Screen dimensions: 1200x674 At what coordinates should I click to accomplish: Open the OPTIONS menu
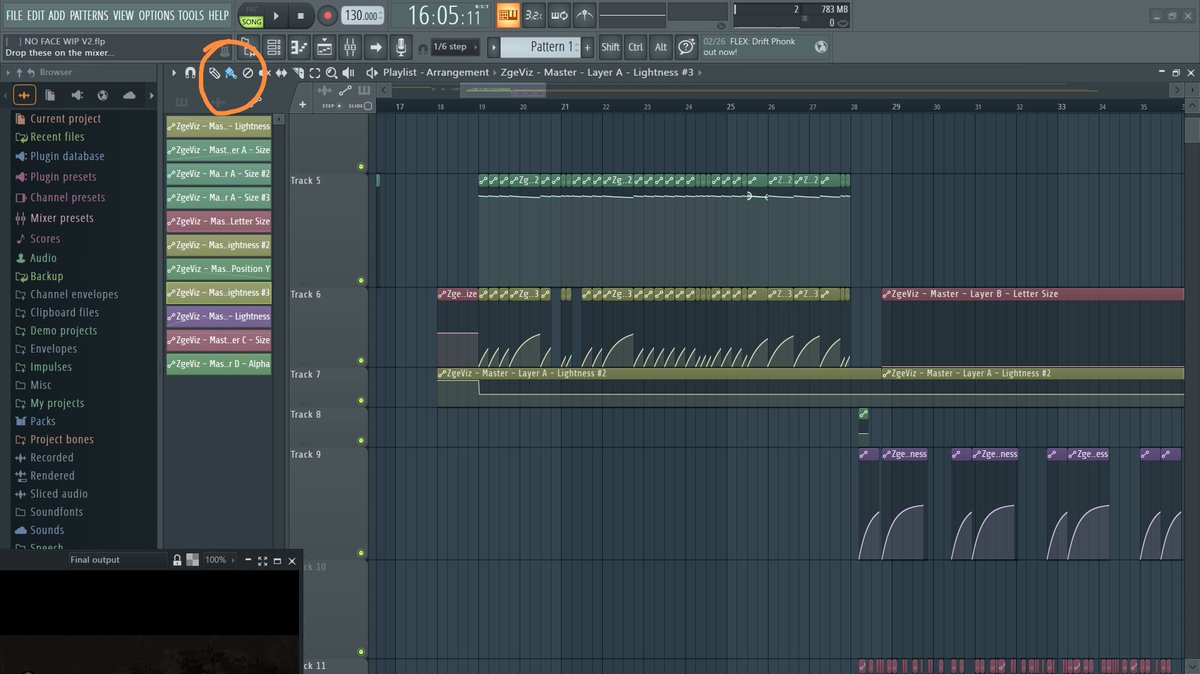tap(156, 16)
